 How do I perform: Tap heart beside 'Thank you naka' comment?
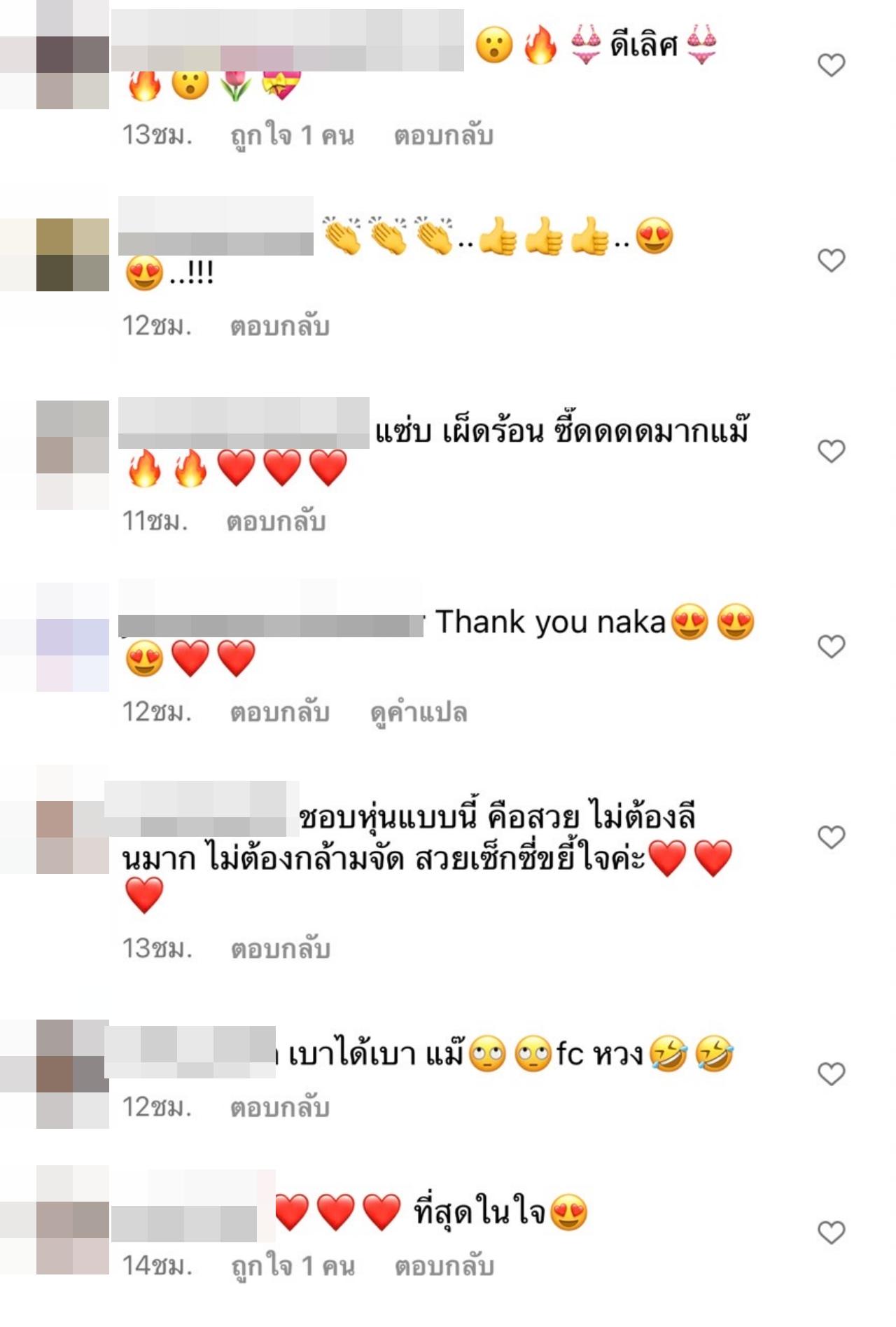(831, 646)
